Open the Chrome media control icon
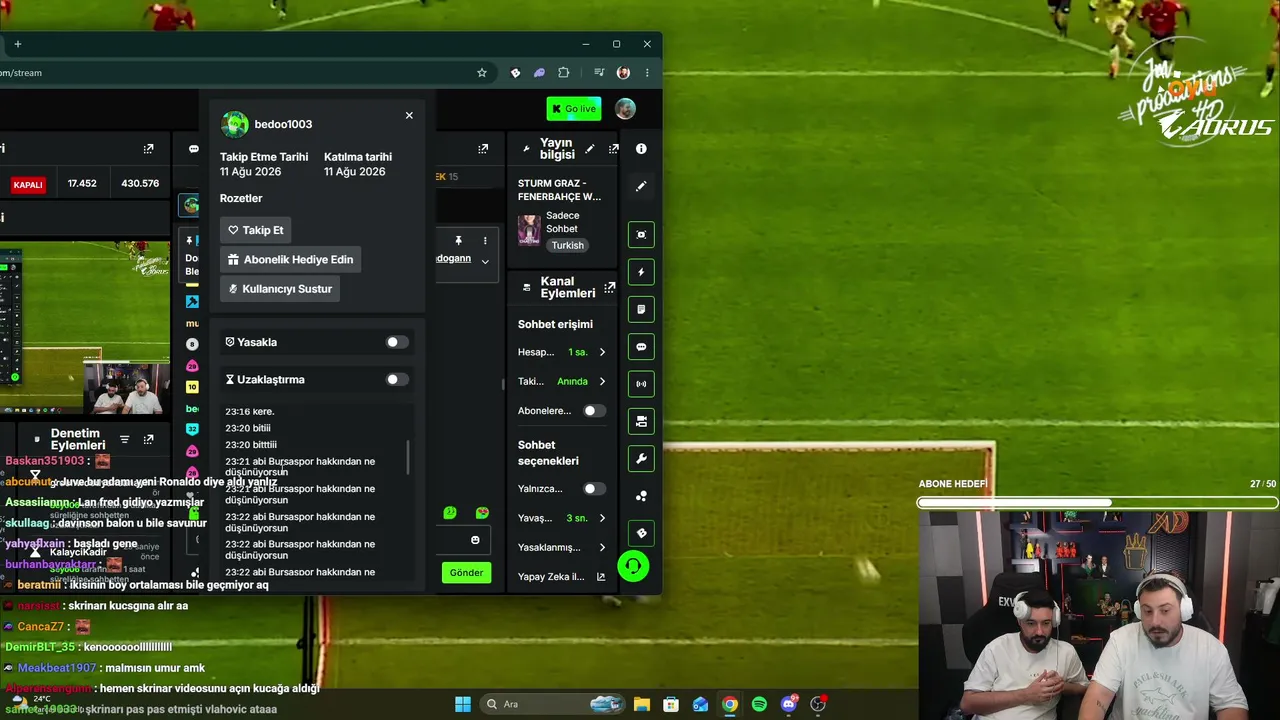Screen dimensions: 1280x720 click(599, 73)
